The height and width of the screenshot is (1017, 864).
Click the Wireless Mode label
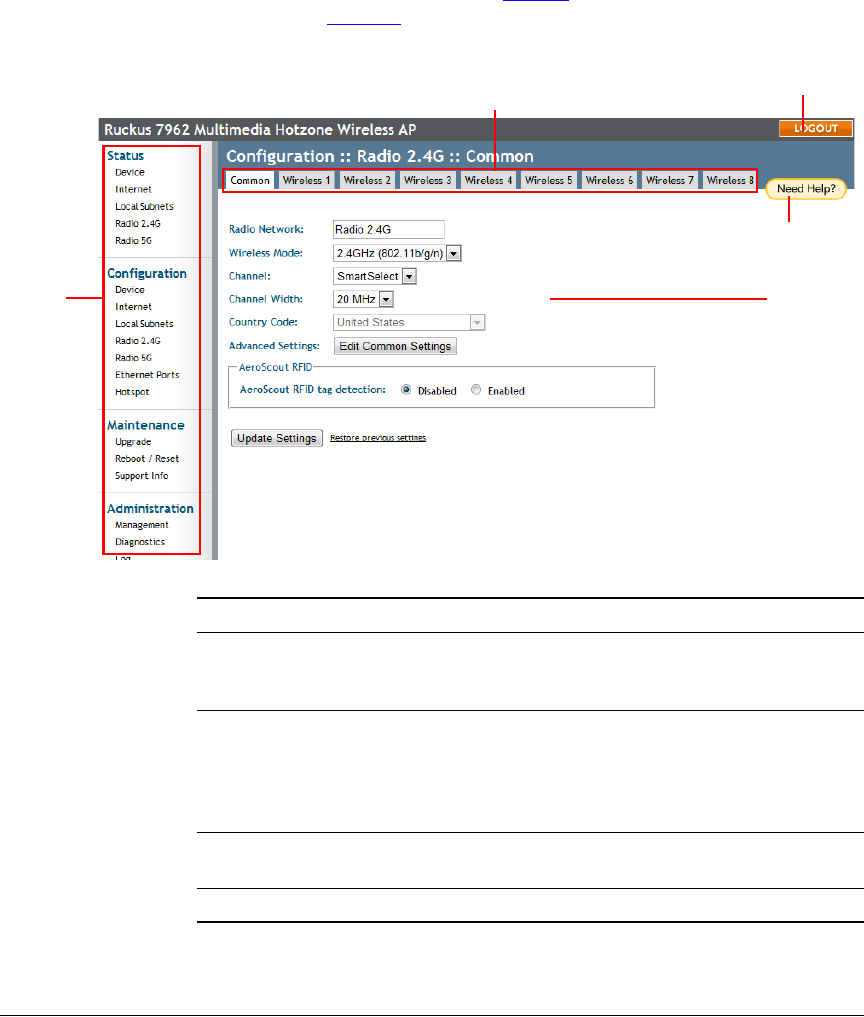[x=266, y=253]
